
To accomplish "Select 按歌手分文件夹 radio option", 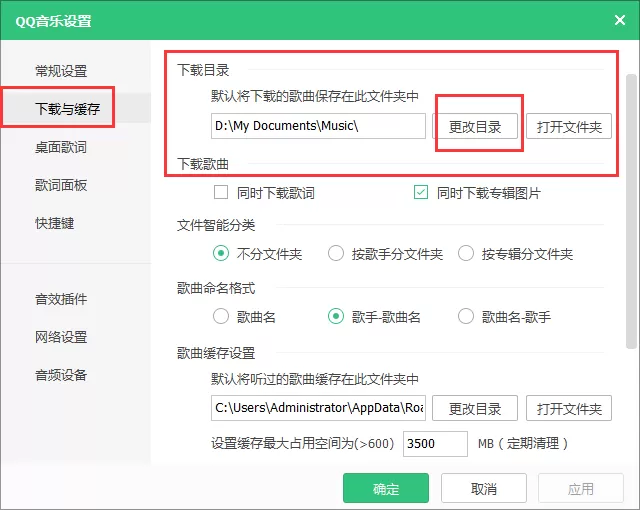I will pos(336,253).
